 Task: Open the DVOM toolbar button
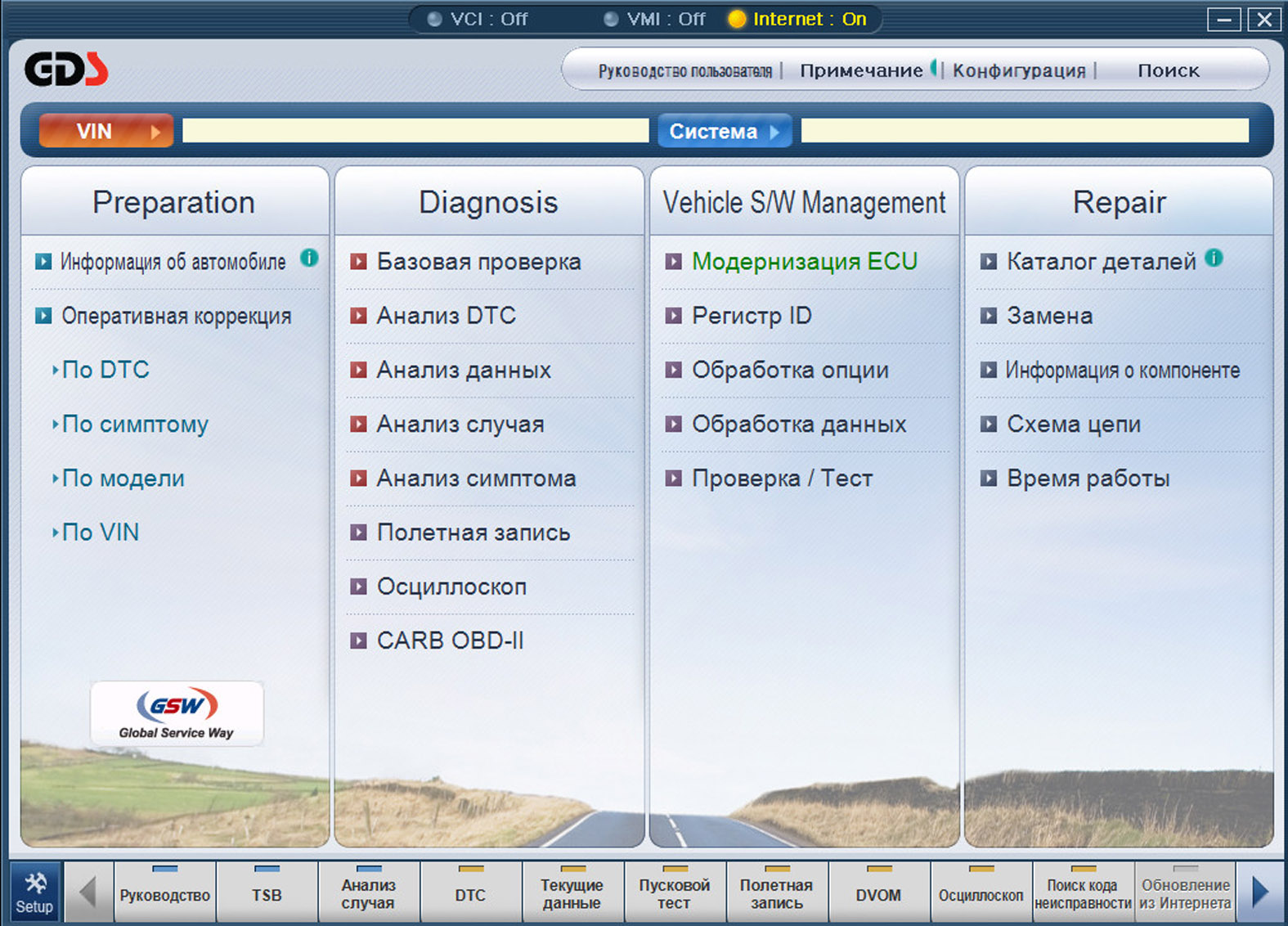pyautogui.click(x=878, y=894)
